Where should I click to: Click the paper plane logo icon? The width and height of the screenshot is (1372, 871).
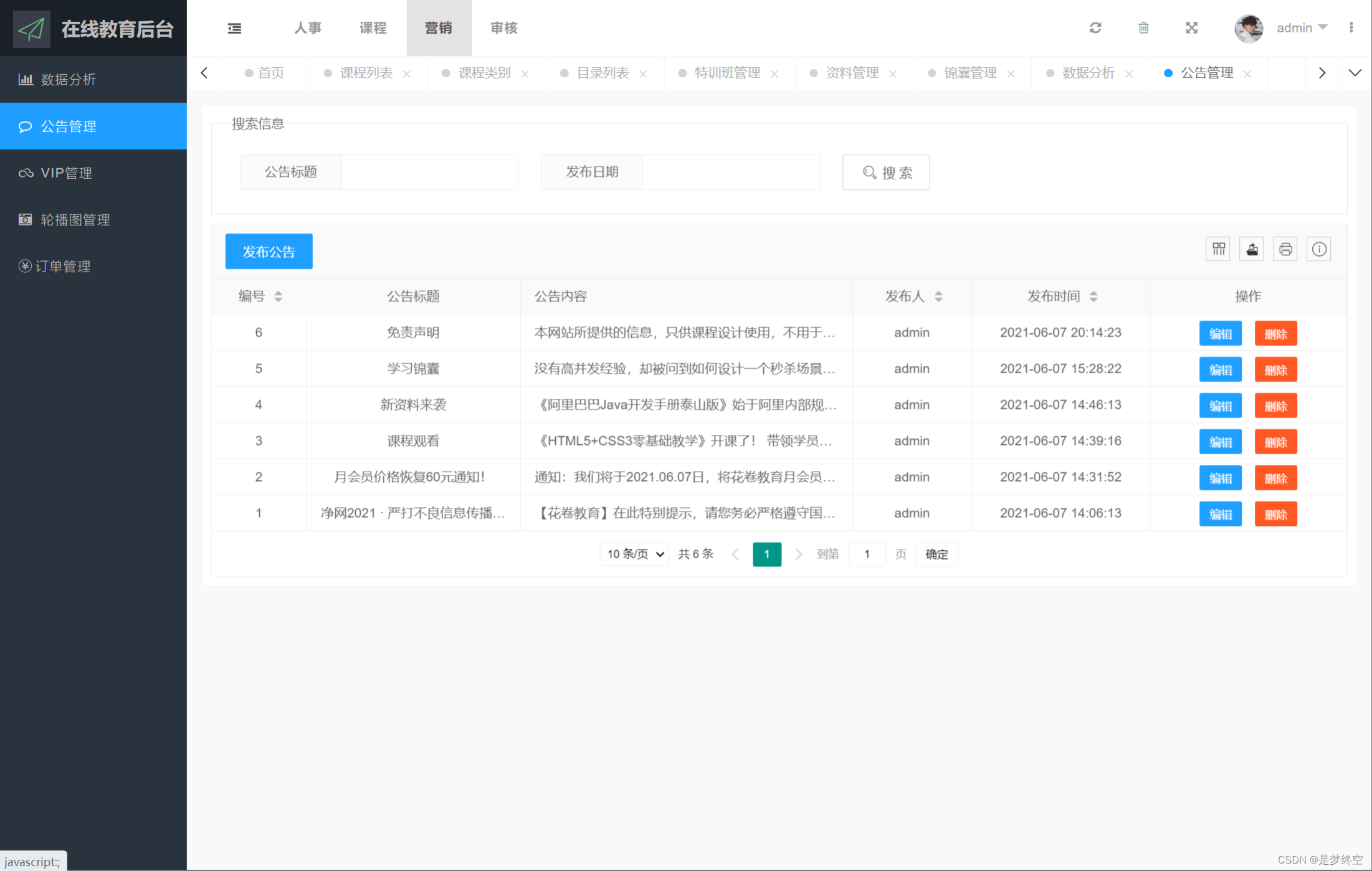[31, 29]
